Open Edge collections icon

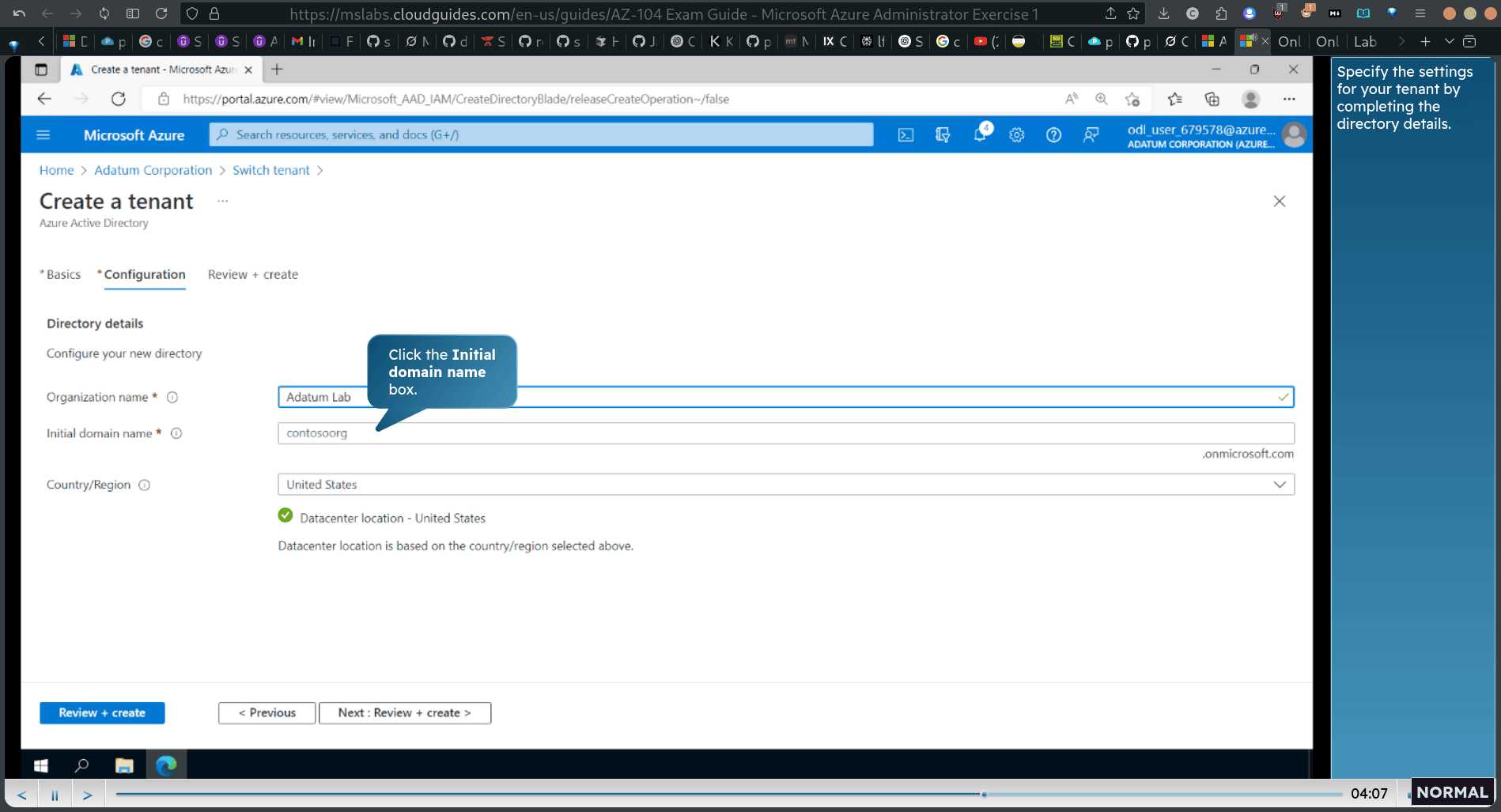pyautogui.click(x=1212, y=99)
